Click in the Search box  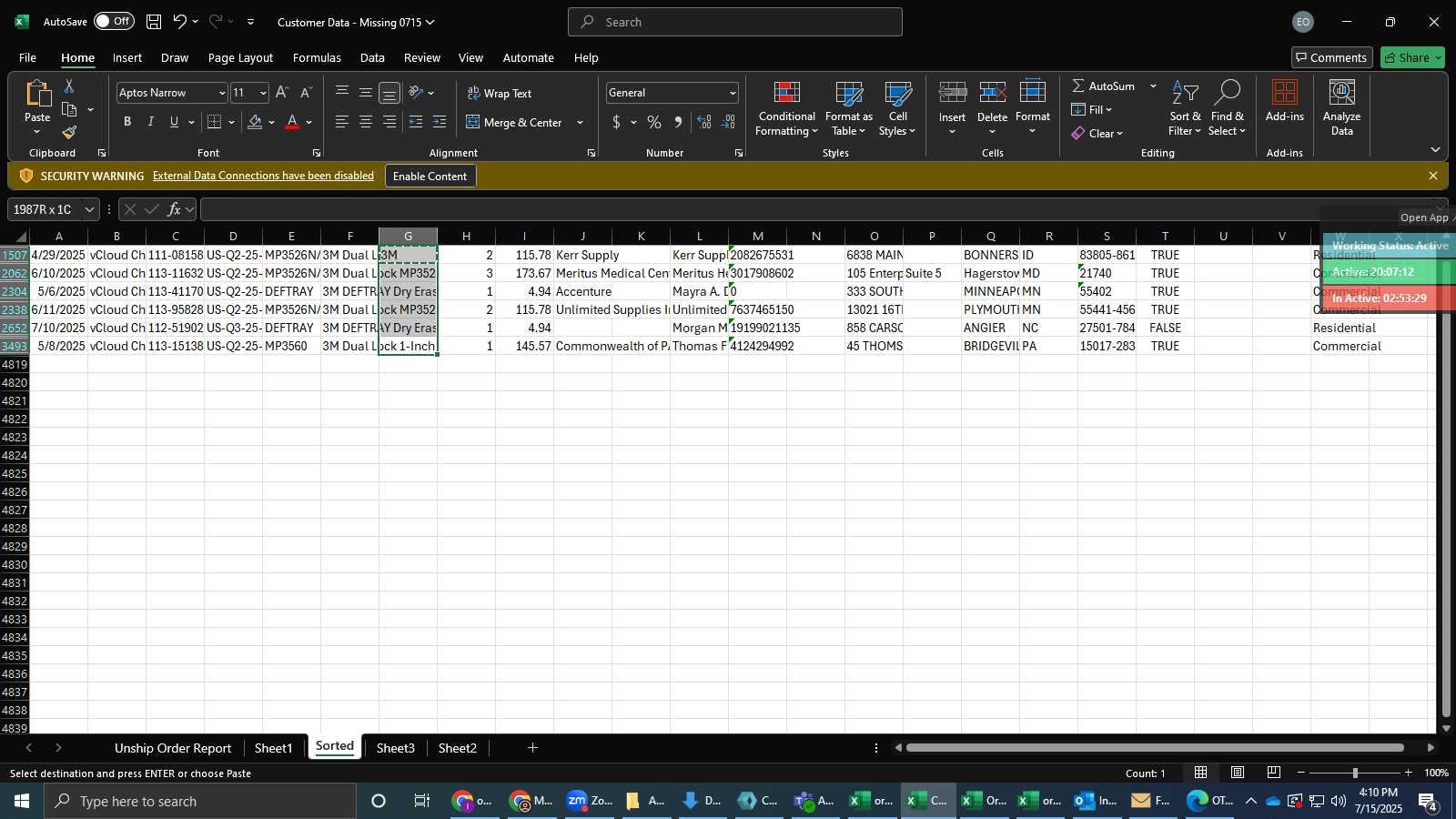(735, 22)
